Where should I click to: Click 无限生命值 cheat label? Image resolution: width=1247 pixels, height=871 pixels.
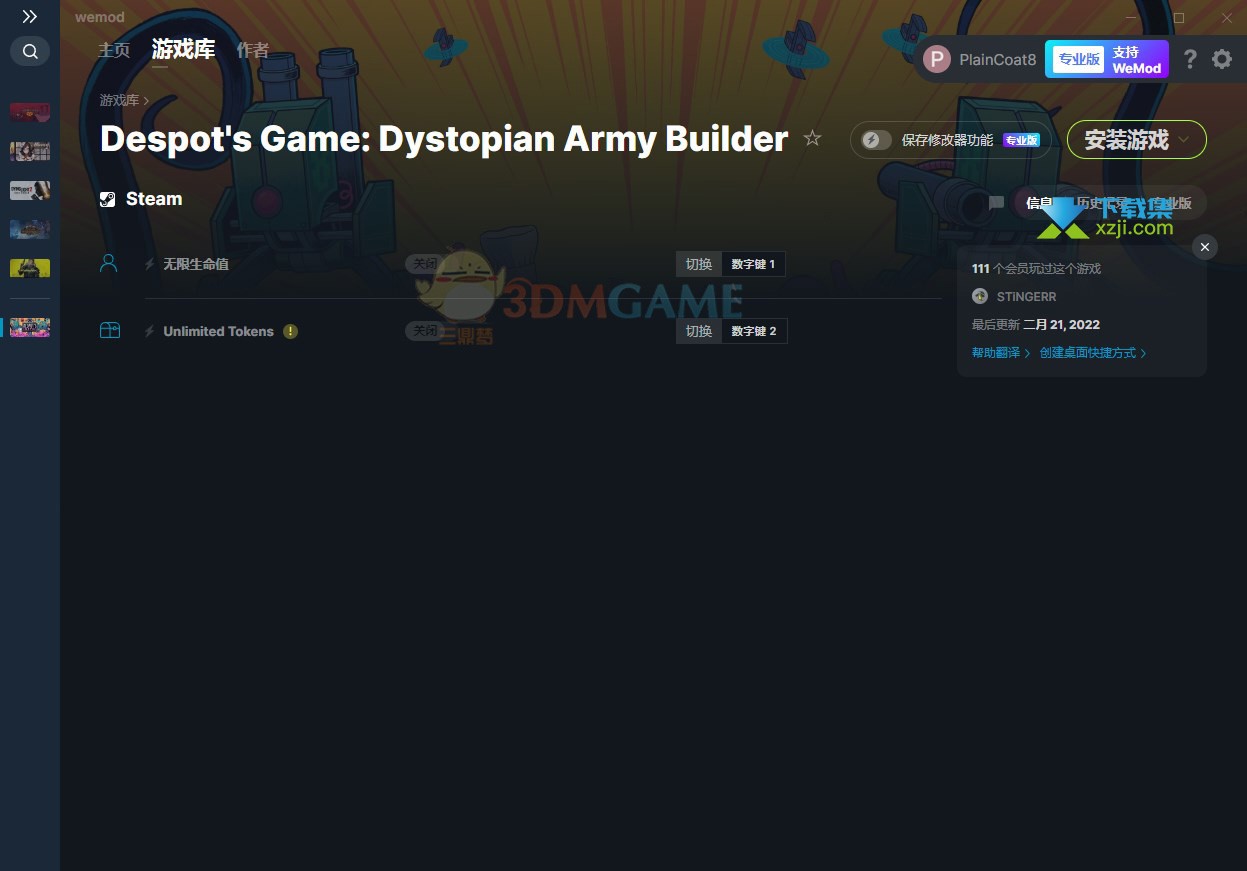click(196, 264)
